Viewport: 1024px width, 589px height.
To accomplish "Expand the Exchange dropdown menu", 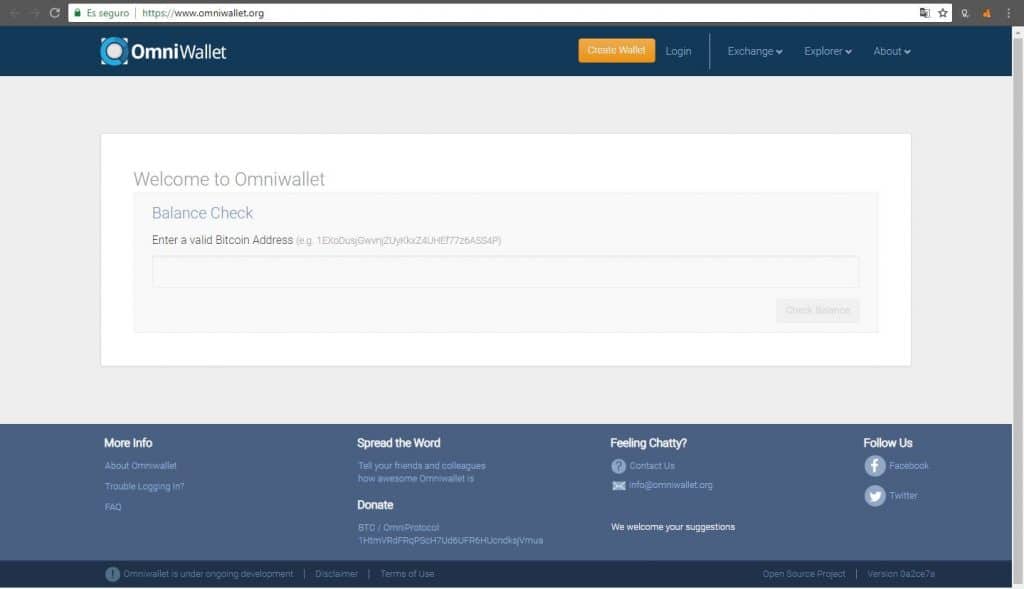I will tap(755, 51).
